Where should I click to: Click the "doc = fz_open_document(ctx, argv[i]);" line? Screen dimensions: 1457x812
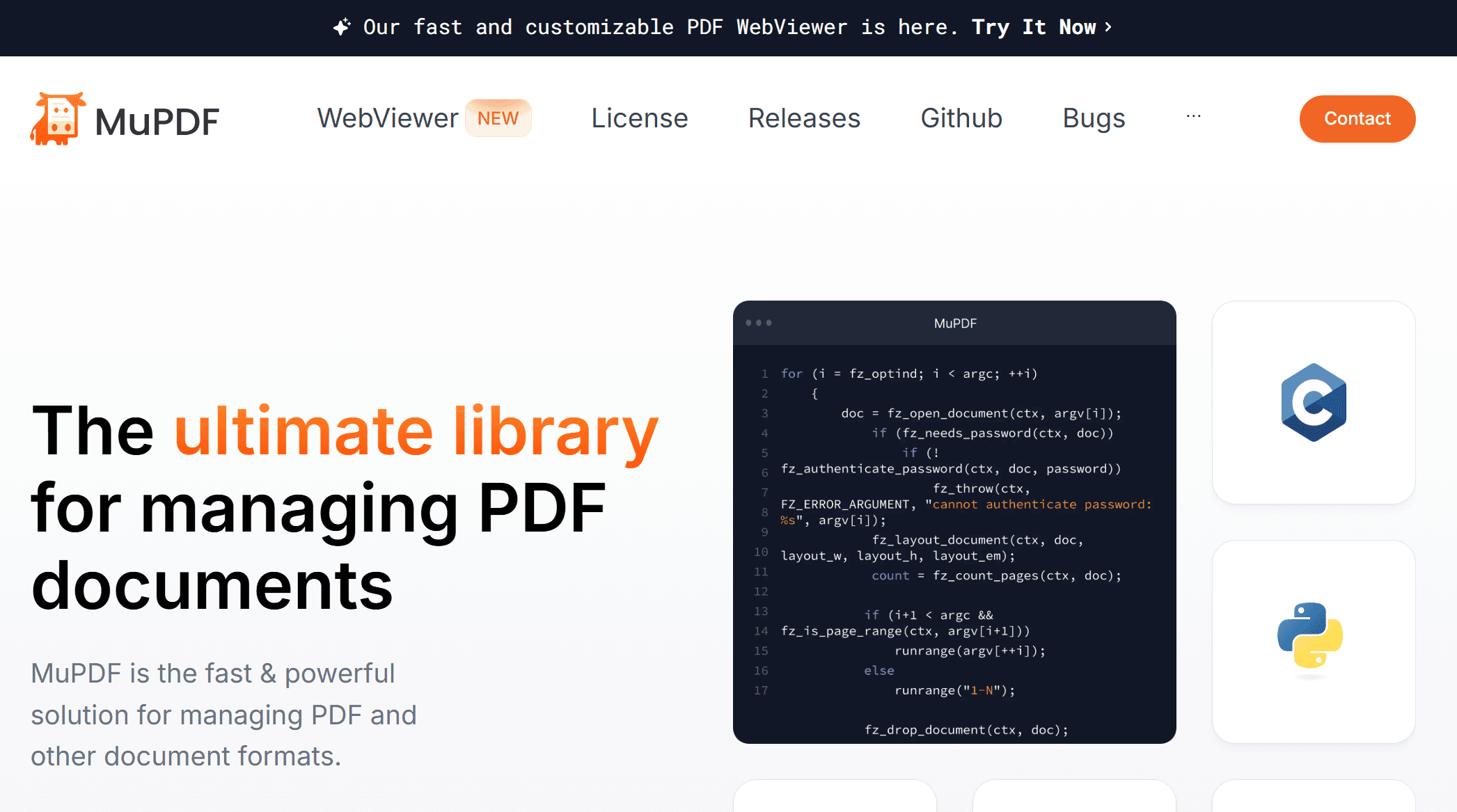pos(982,413)
